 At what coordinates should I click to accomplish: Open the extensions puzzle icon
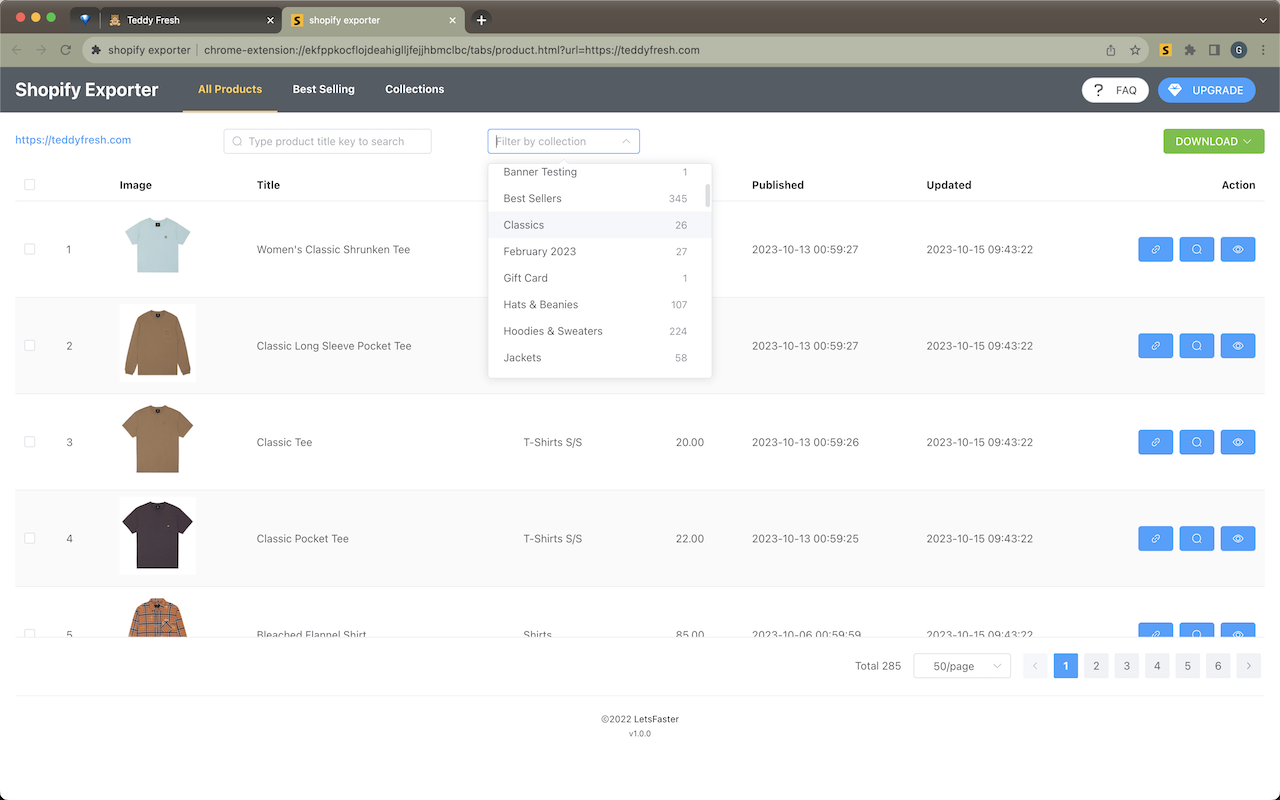pyautogui.click(x=1190, y=50)
